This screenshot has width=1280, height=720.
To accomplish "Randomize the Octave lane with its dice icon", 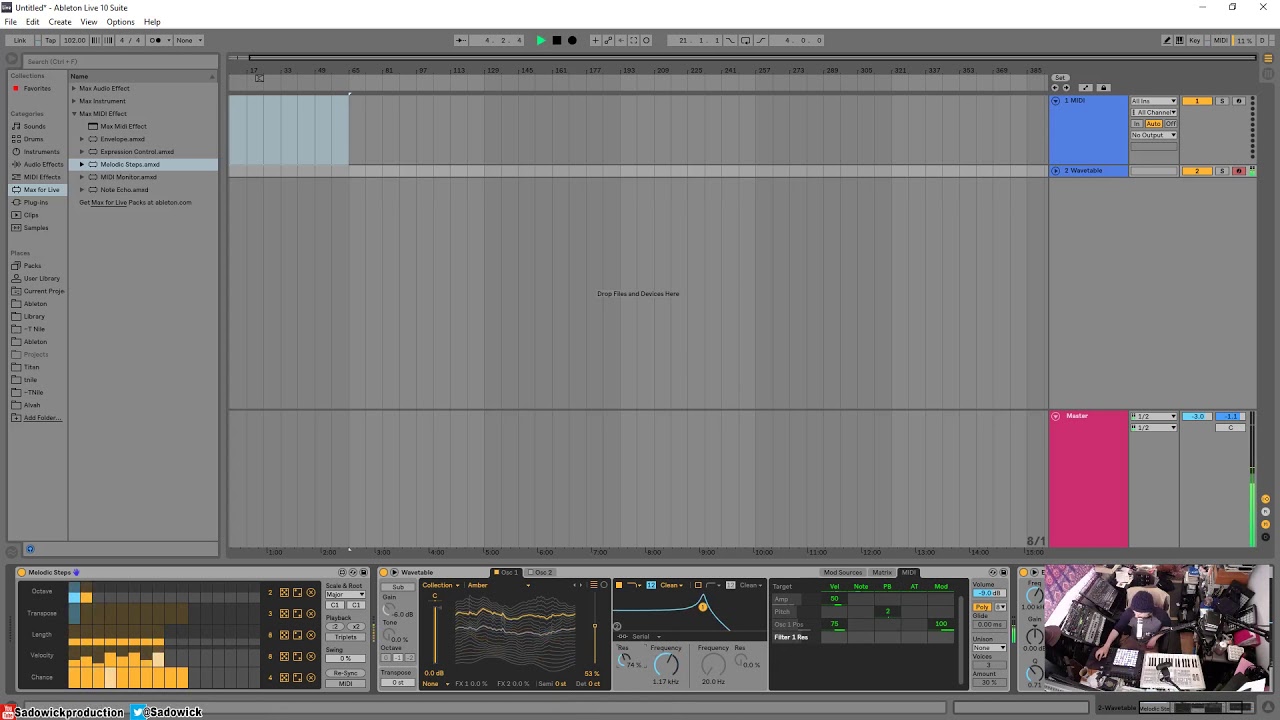I will [284, 592].
